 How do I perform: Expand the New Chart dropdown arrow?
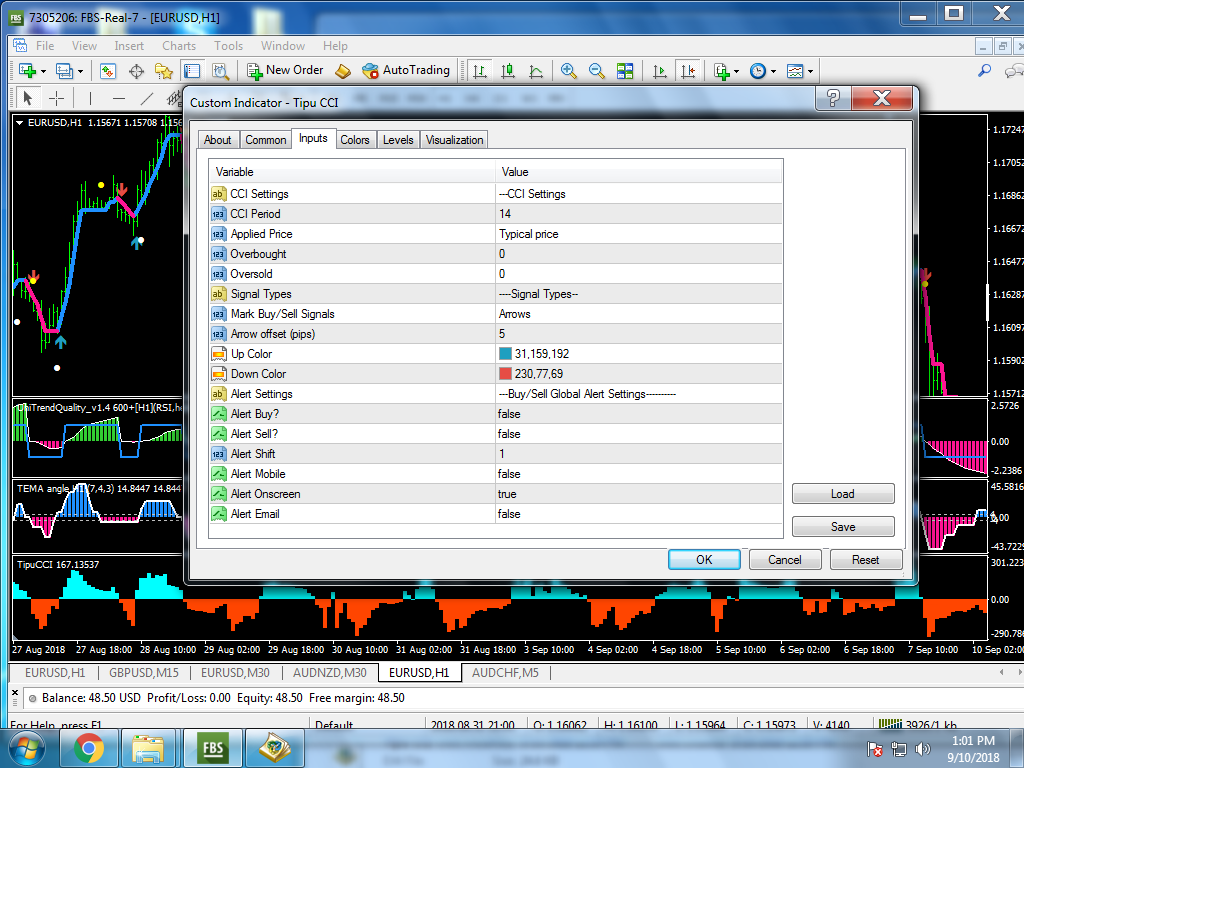pyautogui.click(x=43, y=71)
